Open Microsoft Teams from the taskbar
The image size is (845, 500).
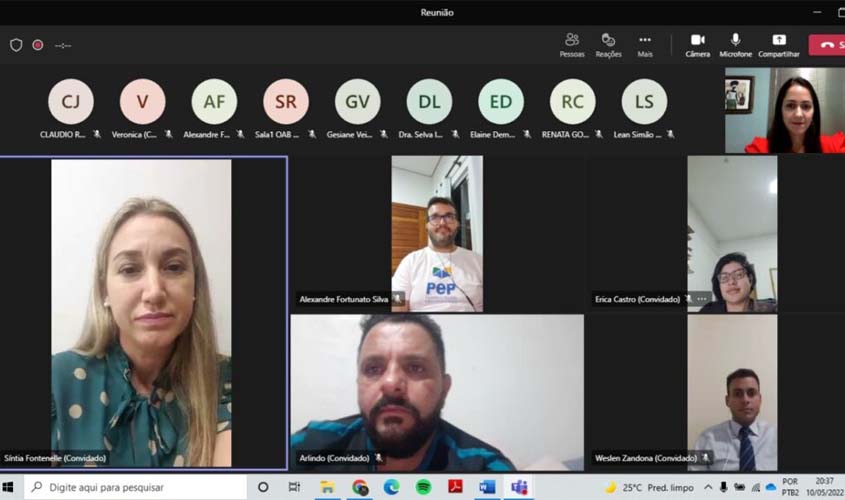tap(519, 487)
